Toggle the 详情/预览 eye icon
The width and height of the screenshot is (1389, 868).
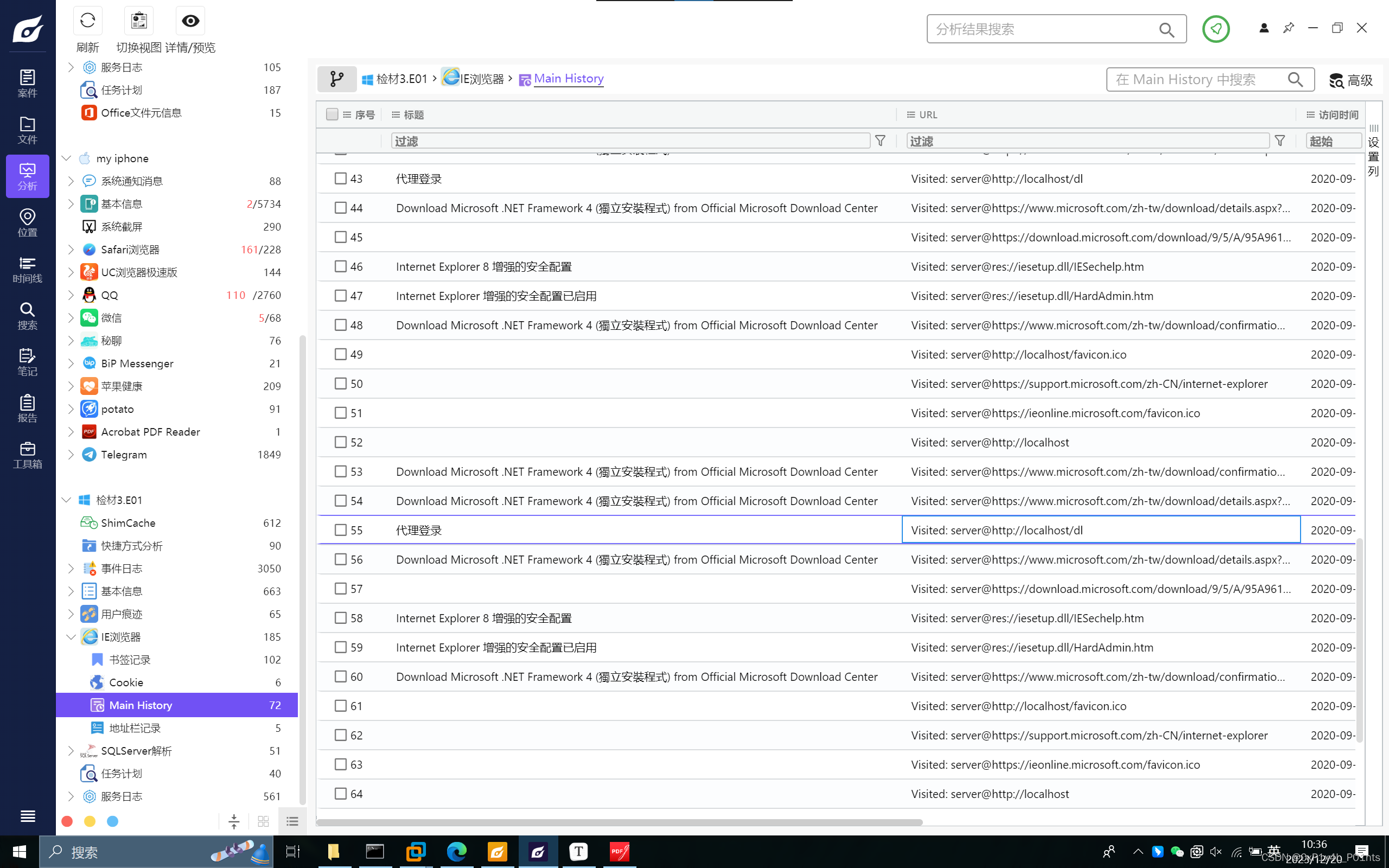[190, 21]
